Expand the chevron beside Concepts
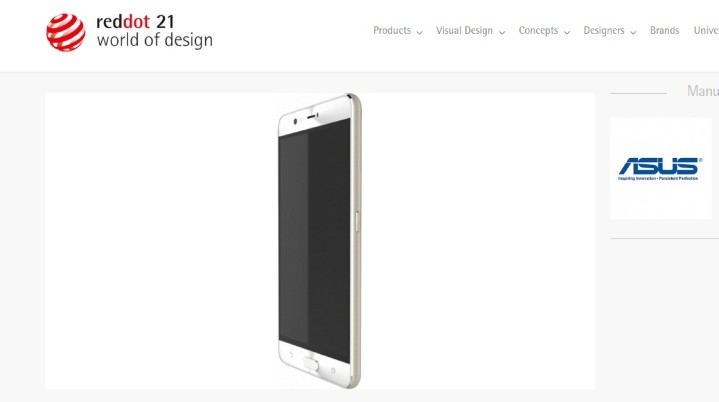The width and height of the screenshot is (719, 402). [x=567, y=32]
